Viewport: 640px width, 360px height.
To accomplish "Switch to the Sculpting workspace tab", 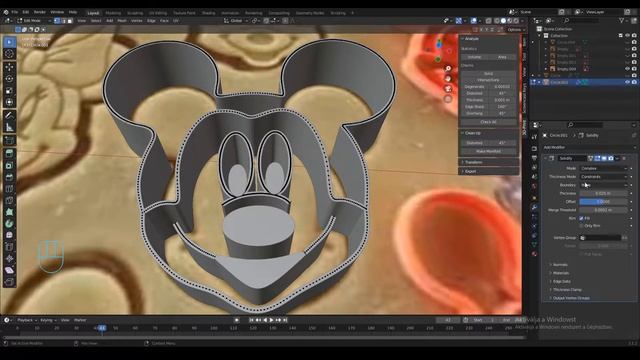I will 135,13.
